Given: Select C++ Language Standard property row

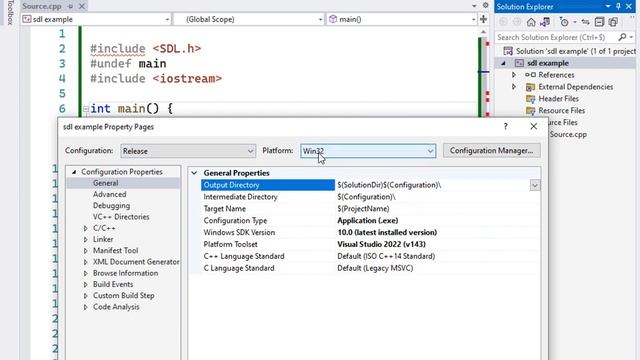Looking at the screenshot, I should pos(370,256).
